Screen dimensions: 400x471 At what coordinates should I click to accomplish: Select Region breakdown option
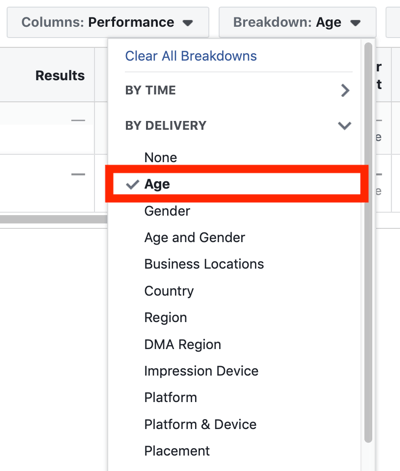tap(165, 318)
